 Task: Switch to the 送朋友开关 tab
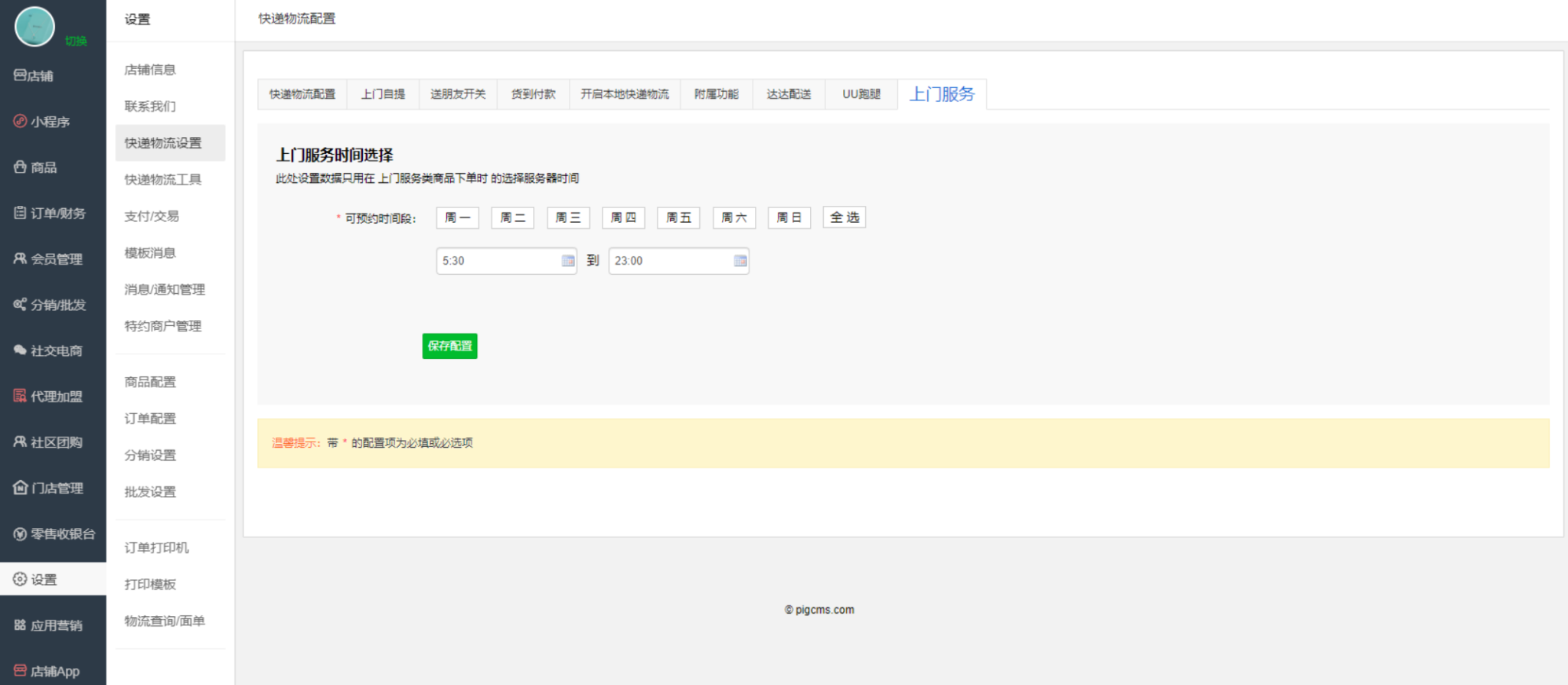coord(458,94)
